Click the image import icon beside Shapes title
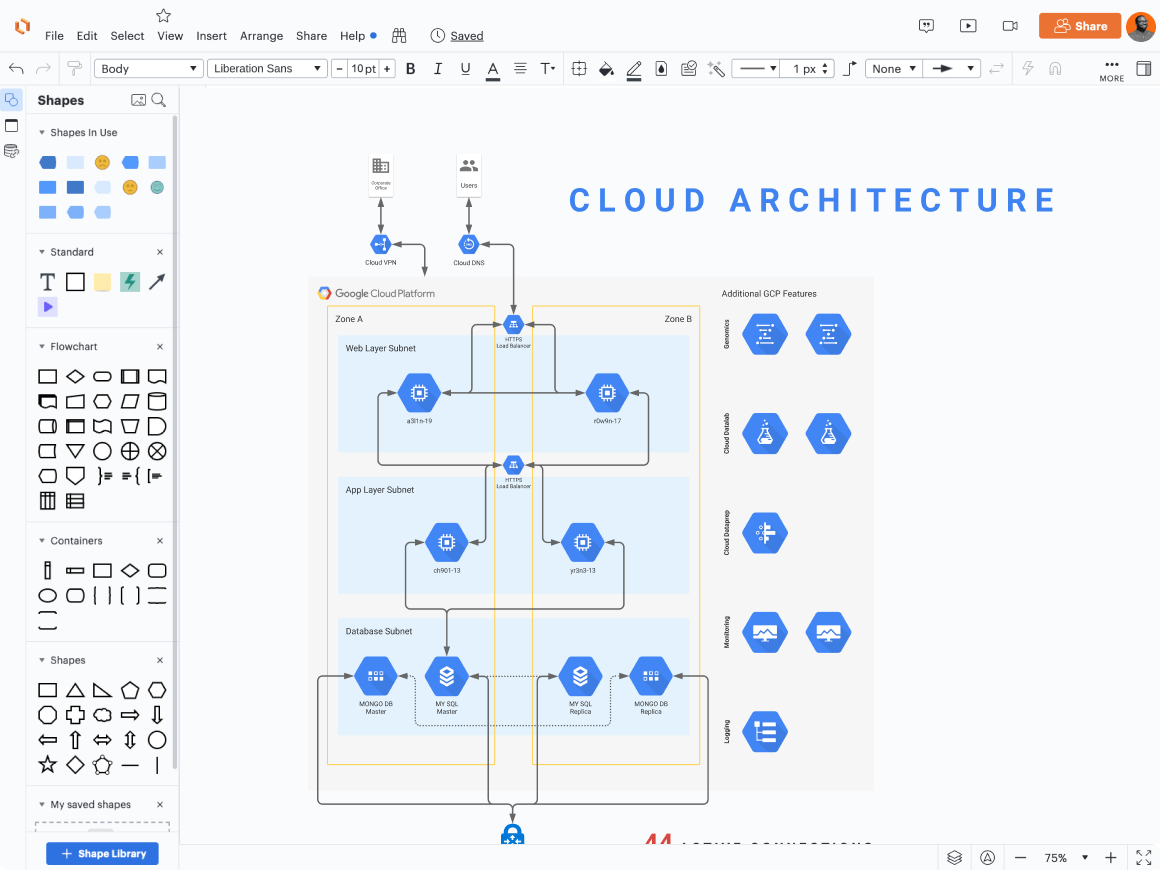1160x870 pixels. [x=137, y=99]
